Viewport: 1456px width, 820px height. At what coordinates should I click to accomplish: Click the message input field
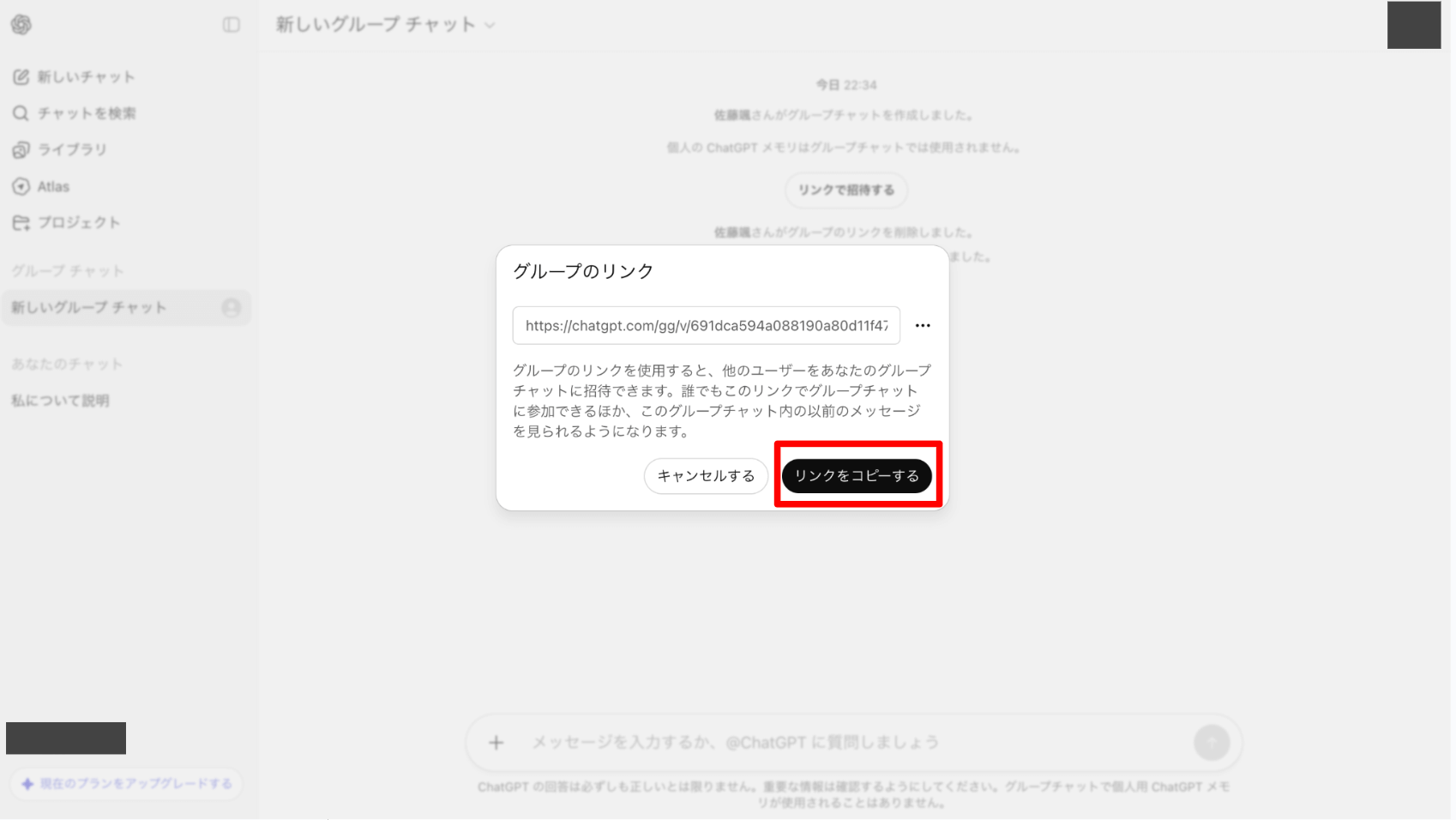849,743
